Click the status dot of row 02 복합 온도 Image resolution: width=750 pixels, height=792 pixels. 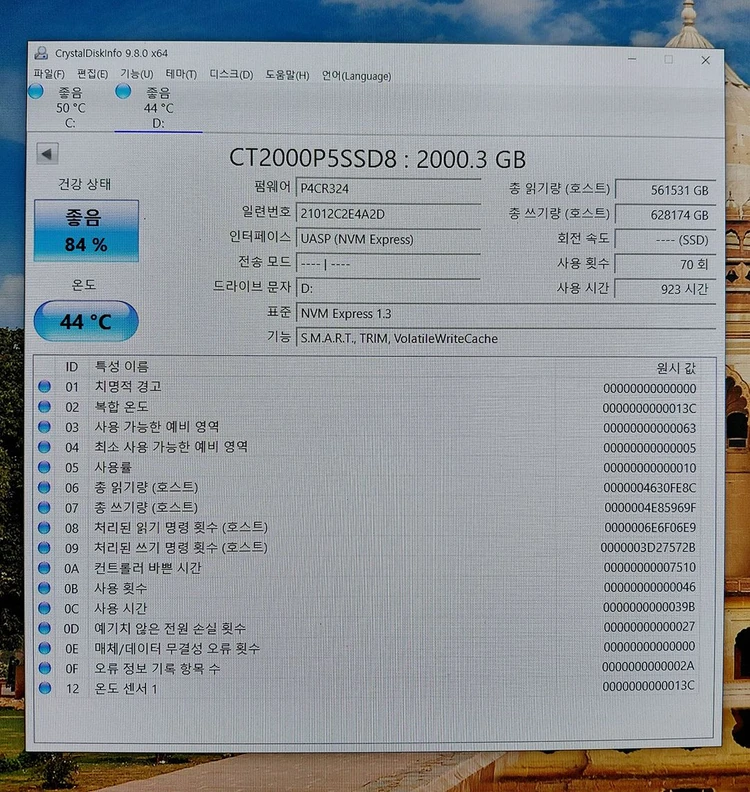tap(44, 407)
